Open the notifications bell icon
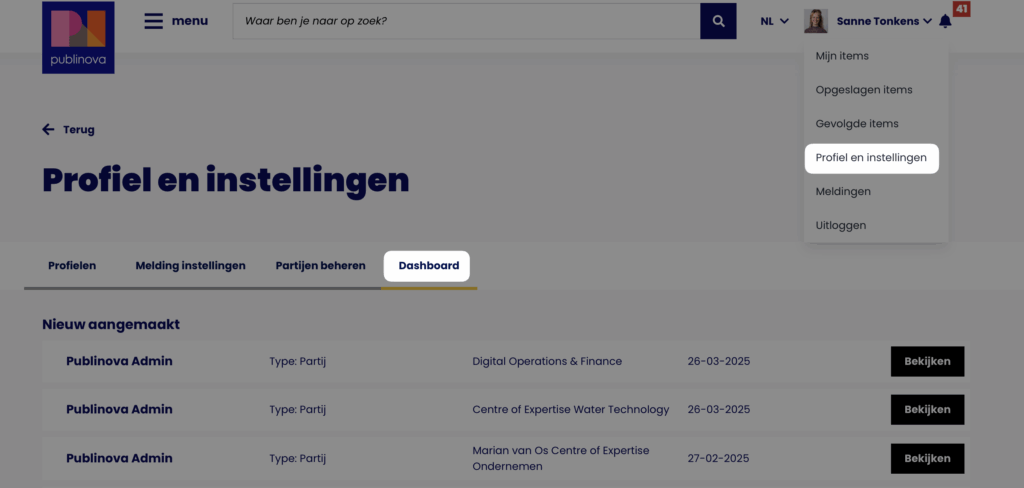Image resolution: width=1024 pixels, height=488 pixels. coord(945,22)
